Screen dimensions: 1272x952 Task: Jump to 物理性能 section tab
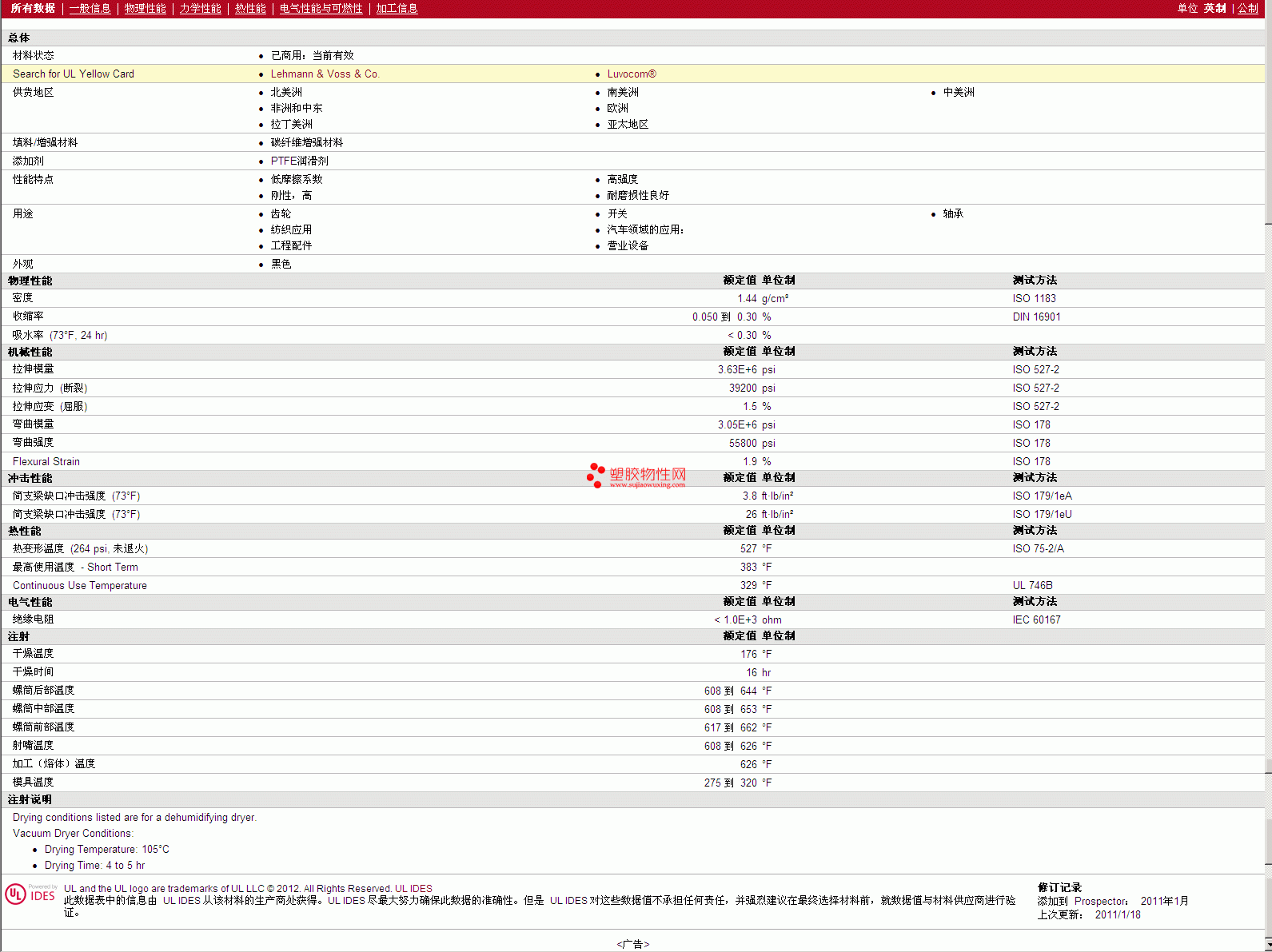click(x=145, y=8)
